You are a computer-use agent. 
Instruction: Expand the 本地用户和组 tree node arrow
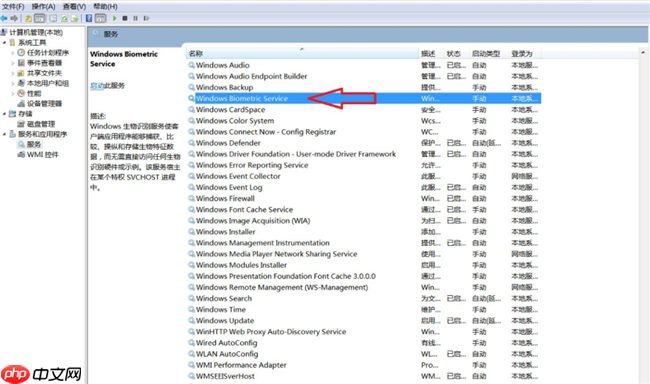[13, 83]
